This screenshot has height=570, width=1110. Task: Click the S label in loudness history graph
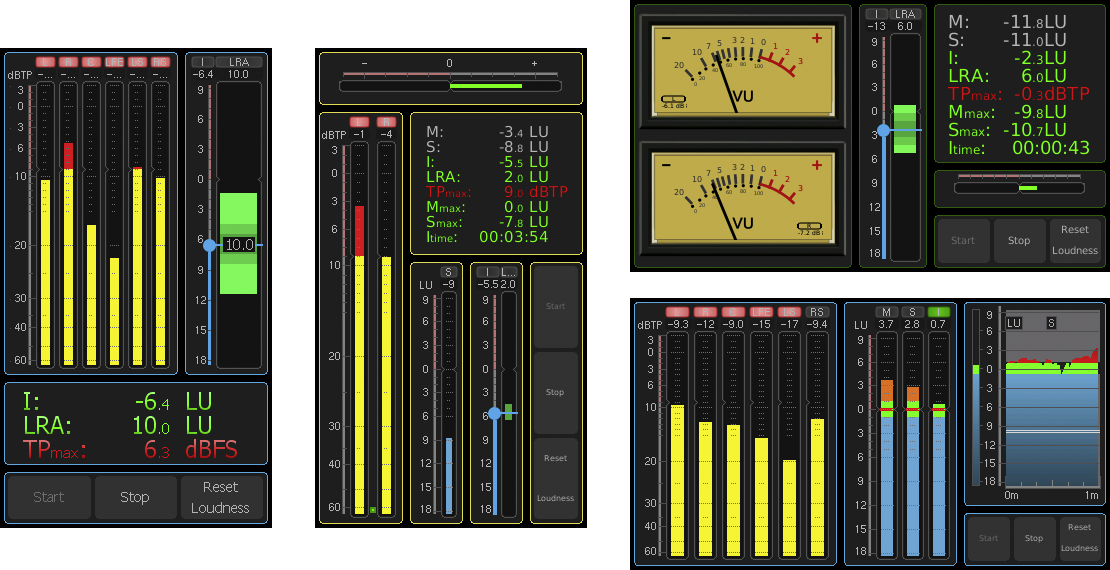click(1051, 323)
